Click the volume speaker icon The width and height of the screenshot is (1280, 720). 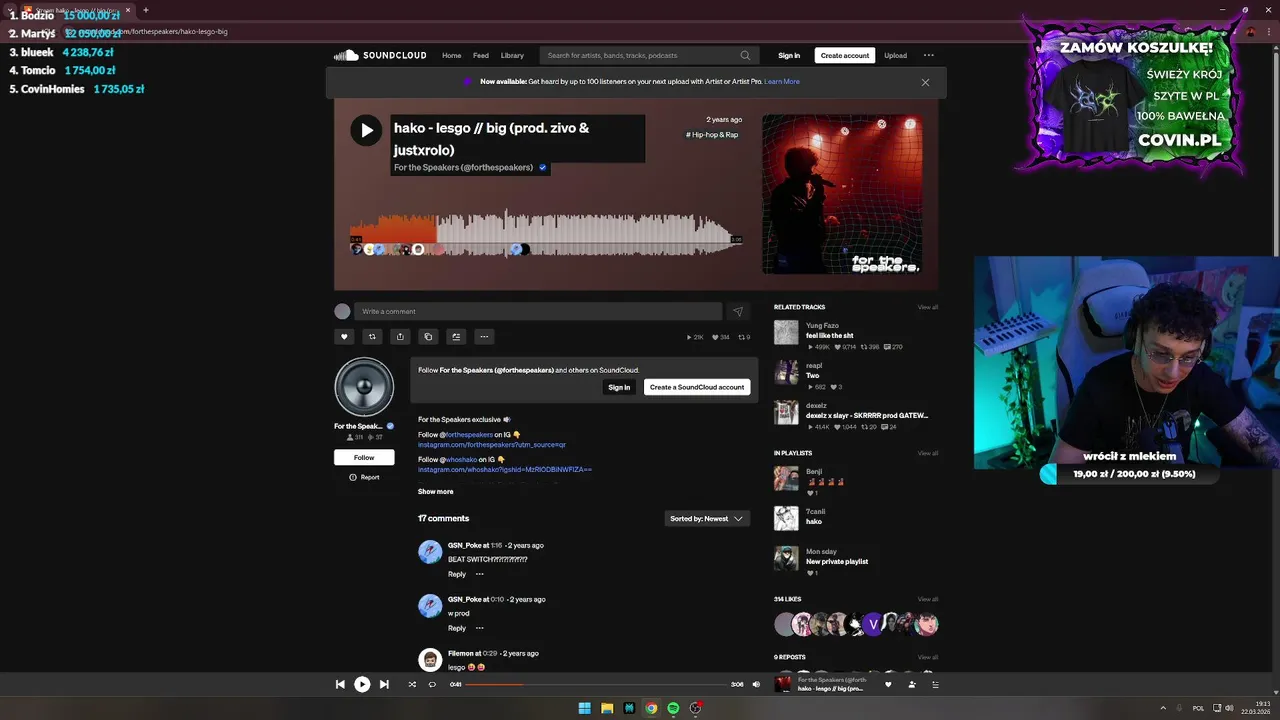[756, 684]
